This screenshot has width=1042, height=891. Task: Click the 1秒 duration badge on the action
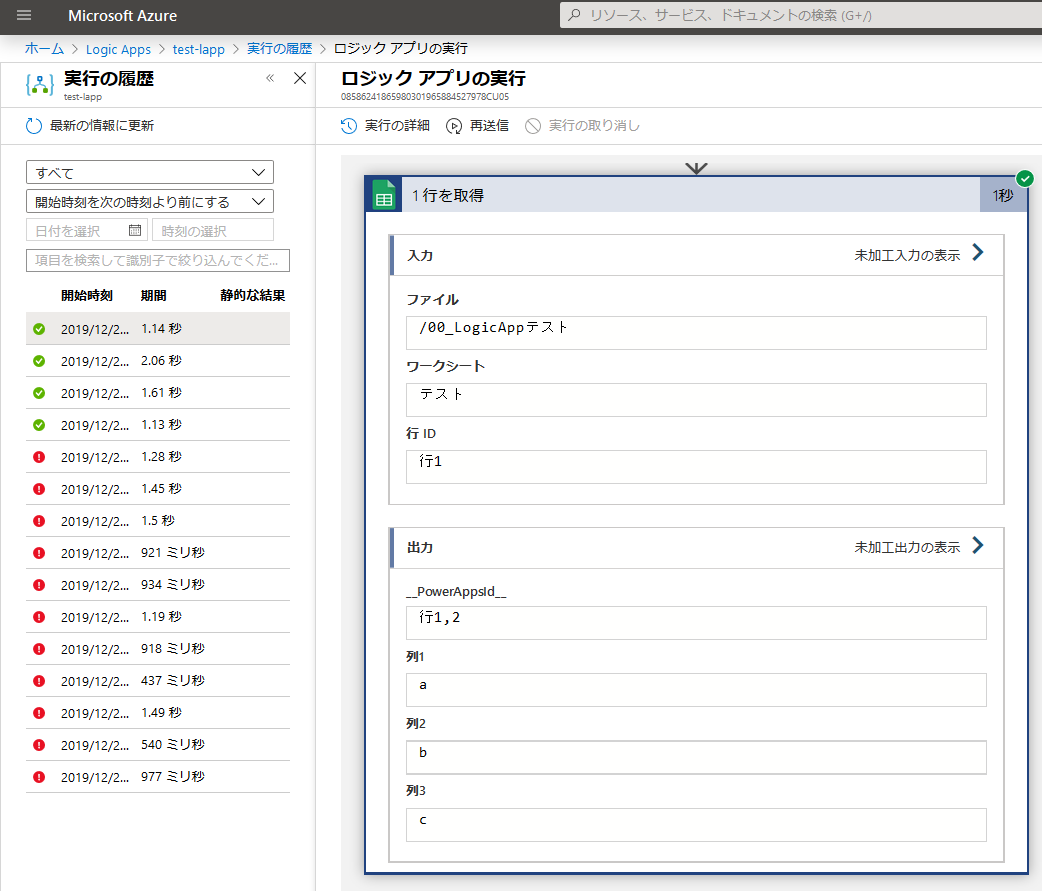tap(1003, 195)
